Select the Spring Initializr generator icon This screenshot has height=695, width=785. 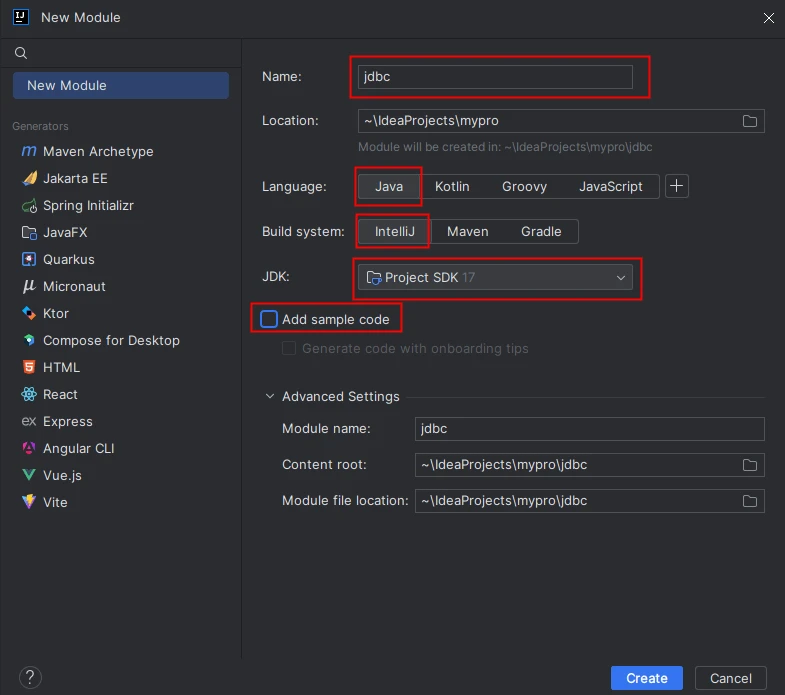click(28, 206)
